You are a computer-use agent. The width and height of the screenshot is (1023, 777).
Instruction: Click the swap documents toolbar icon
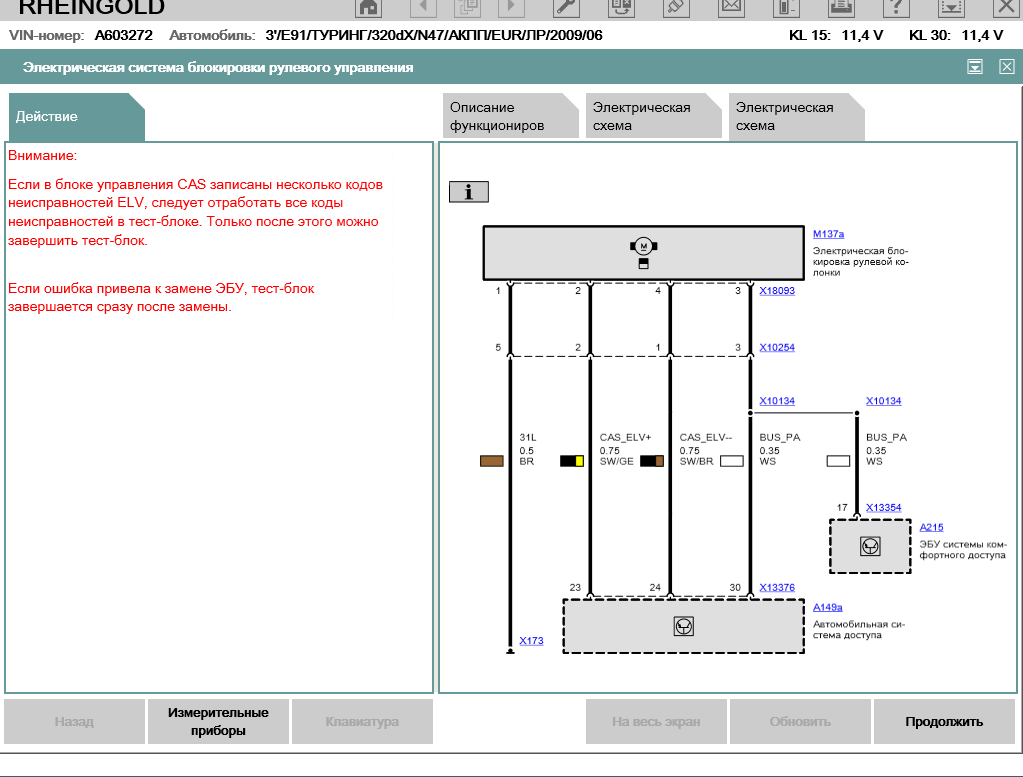(x=620, y=7)
